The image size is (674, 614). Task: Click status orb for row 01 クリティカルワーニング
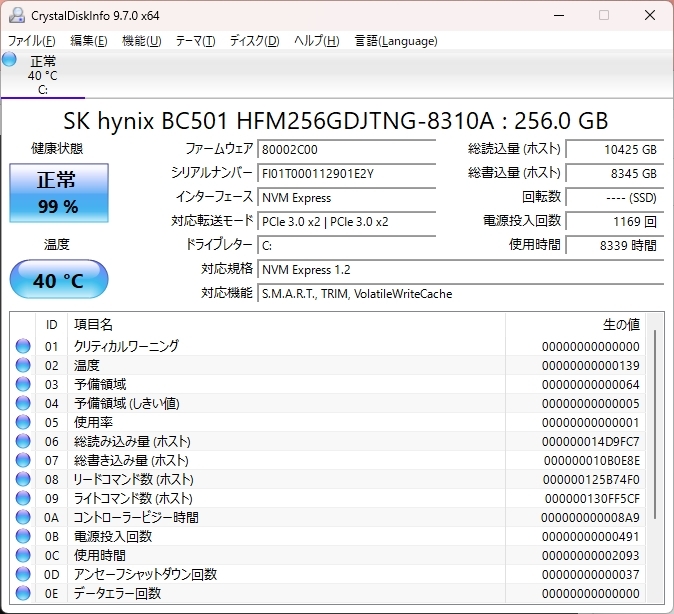(x=23, y=346)
